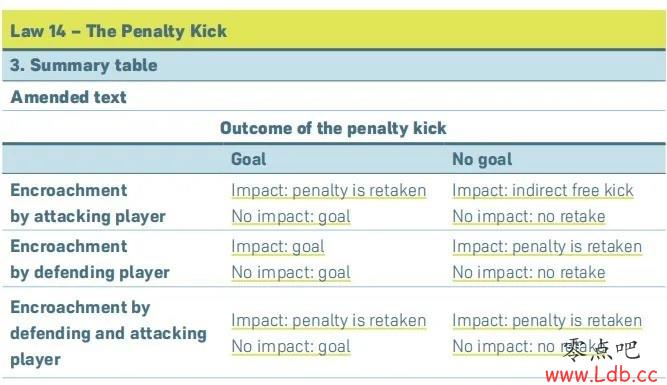667x385 pixels.
Task: Click 'Impact: penalty is retaken' under Goal, attacking row
Action: point(329,191)
